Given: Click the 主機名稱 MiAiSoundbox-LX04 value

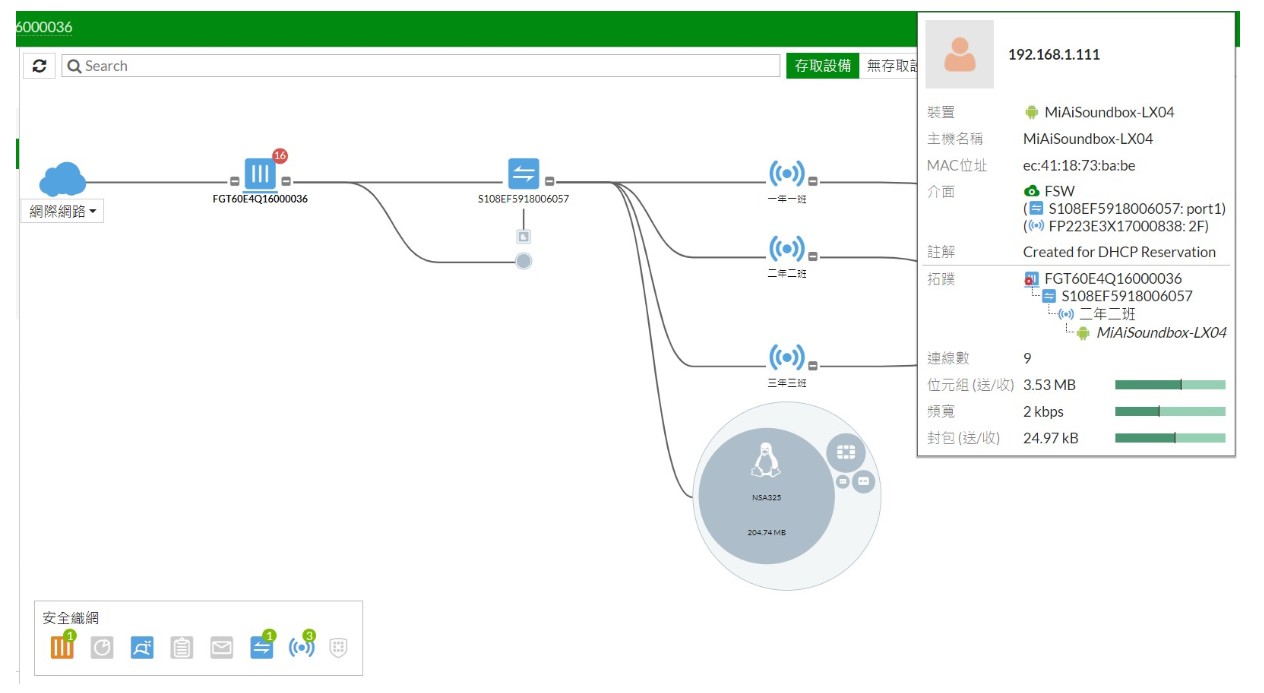Looking at the screenshot, I should [1088, 139].
